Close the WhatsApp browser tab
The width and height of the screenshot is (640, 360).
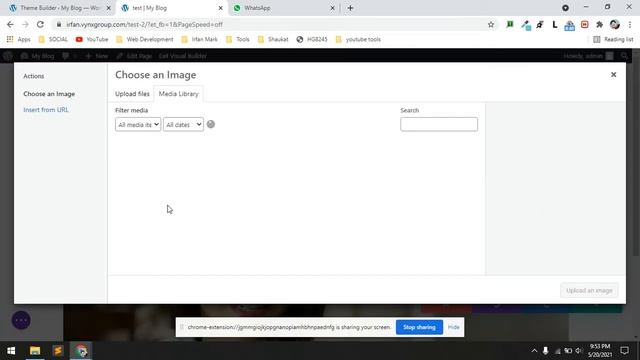point(332,8)
